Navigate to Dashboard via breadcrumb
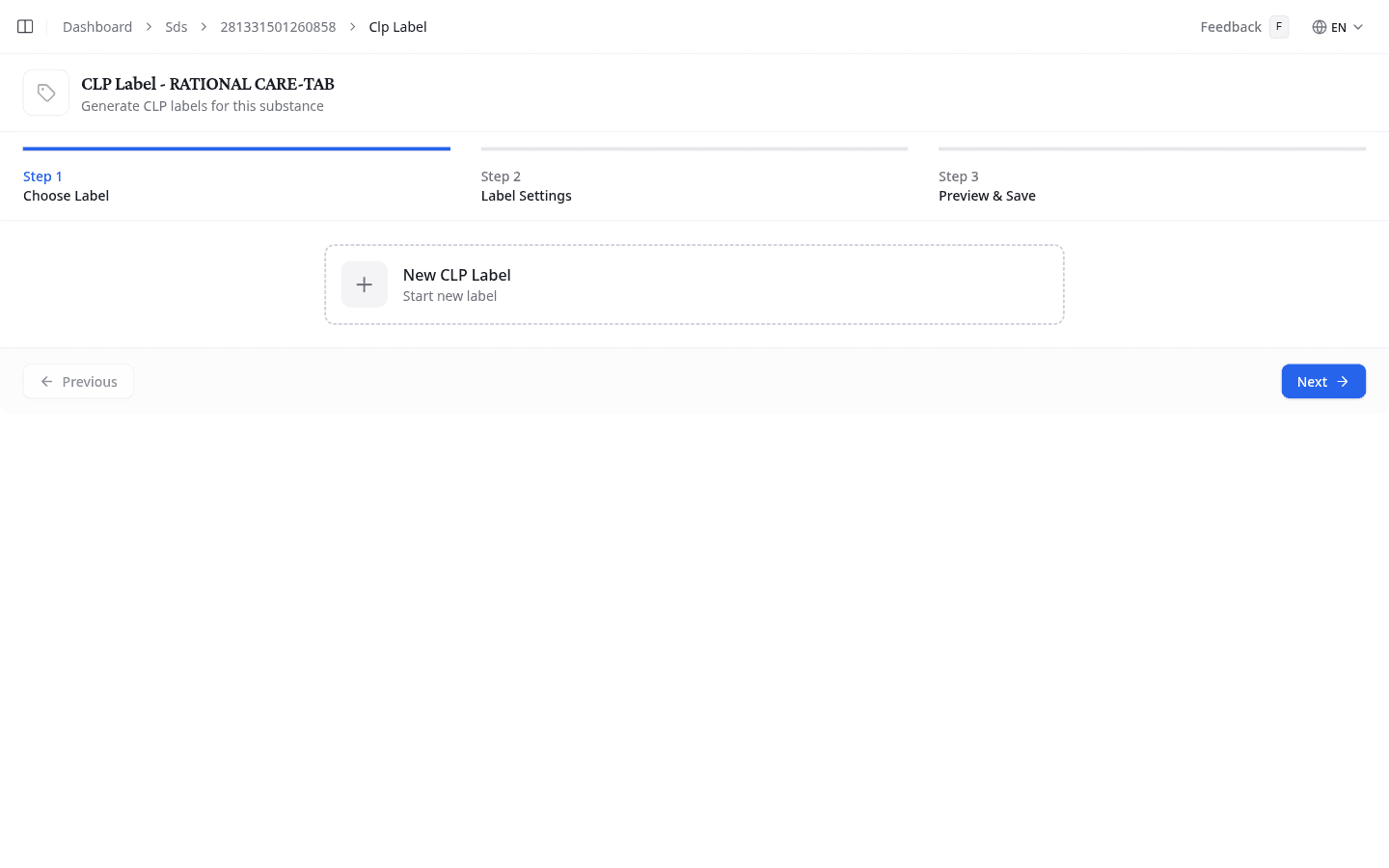The width and height of the screenshot is (1389, 868). pyautogui.click(x=96, y=26)
